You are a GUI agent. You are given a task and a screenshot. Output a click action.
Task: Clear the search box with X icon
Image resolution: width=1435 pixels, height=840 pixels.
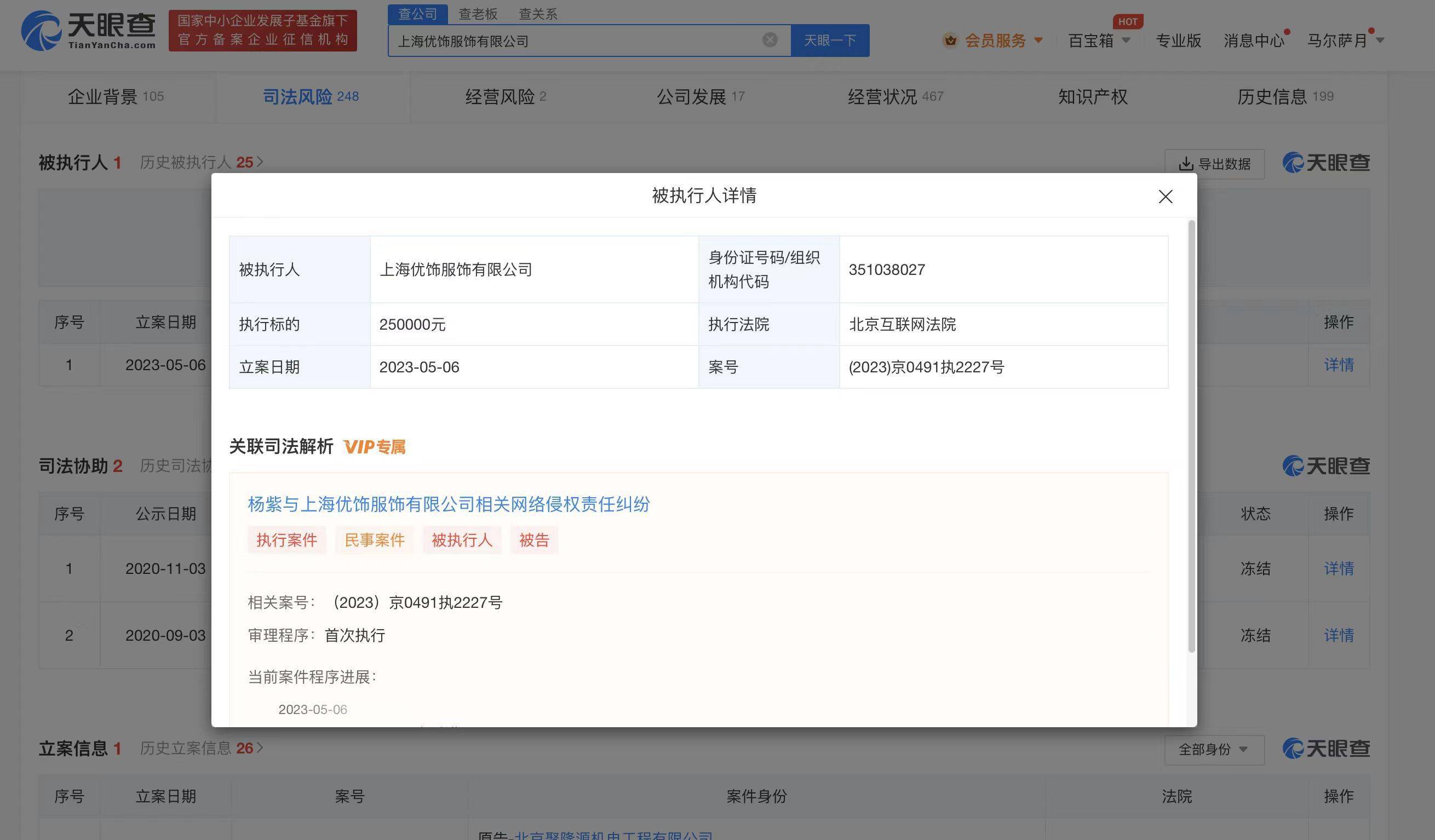[x=770, y=40]
